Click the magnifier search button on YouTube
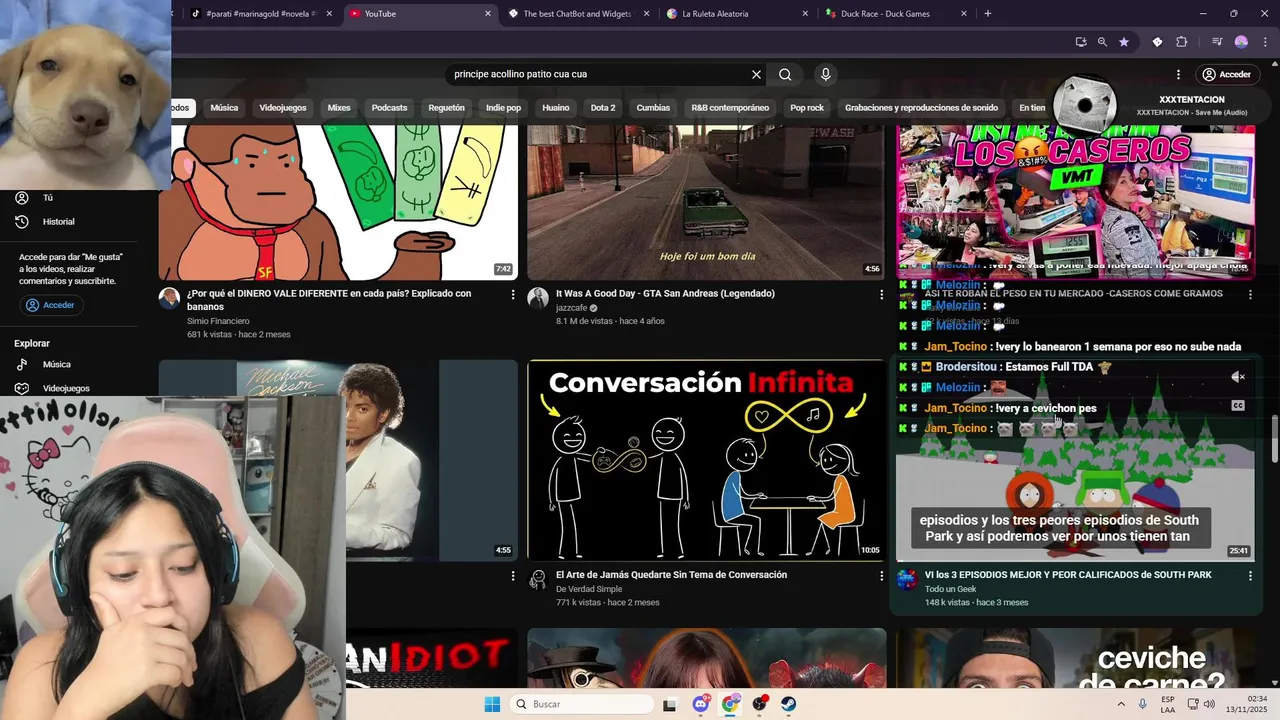The image size is (1280, 720). [x=785, y=74]
